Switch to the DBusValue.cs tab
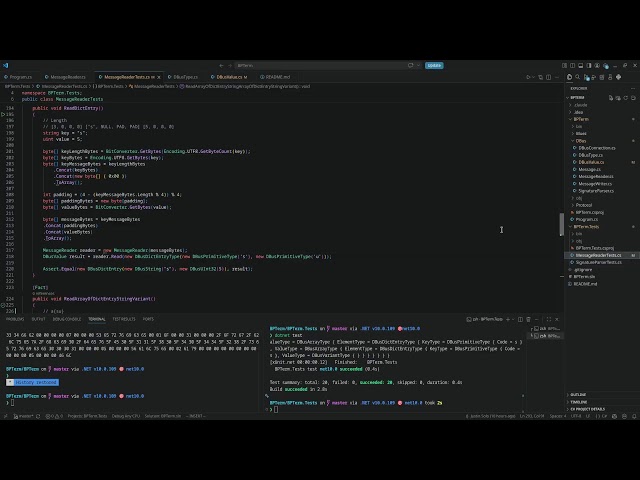Screen dimensions: 640x480 (x=229, y=77)
